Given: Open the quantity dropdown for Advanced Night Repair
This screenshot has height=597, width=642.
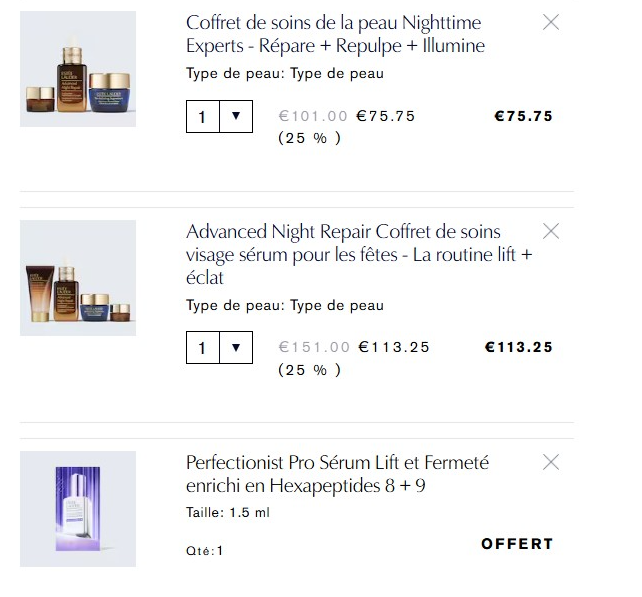Looking at the screenshot, I should [236, 347].
